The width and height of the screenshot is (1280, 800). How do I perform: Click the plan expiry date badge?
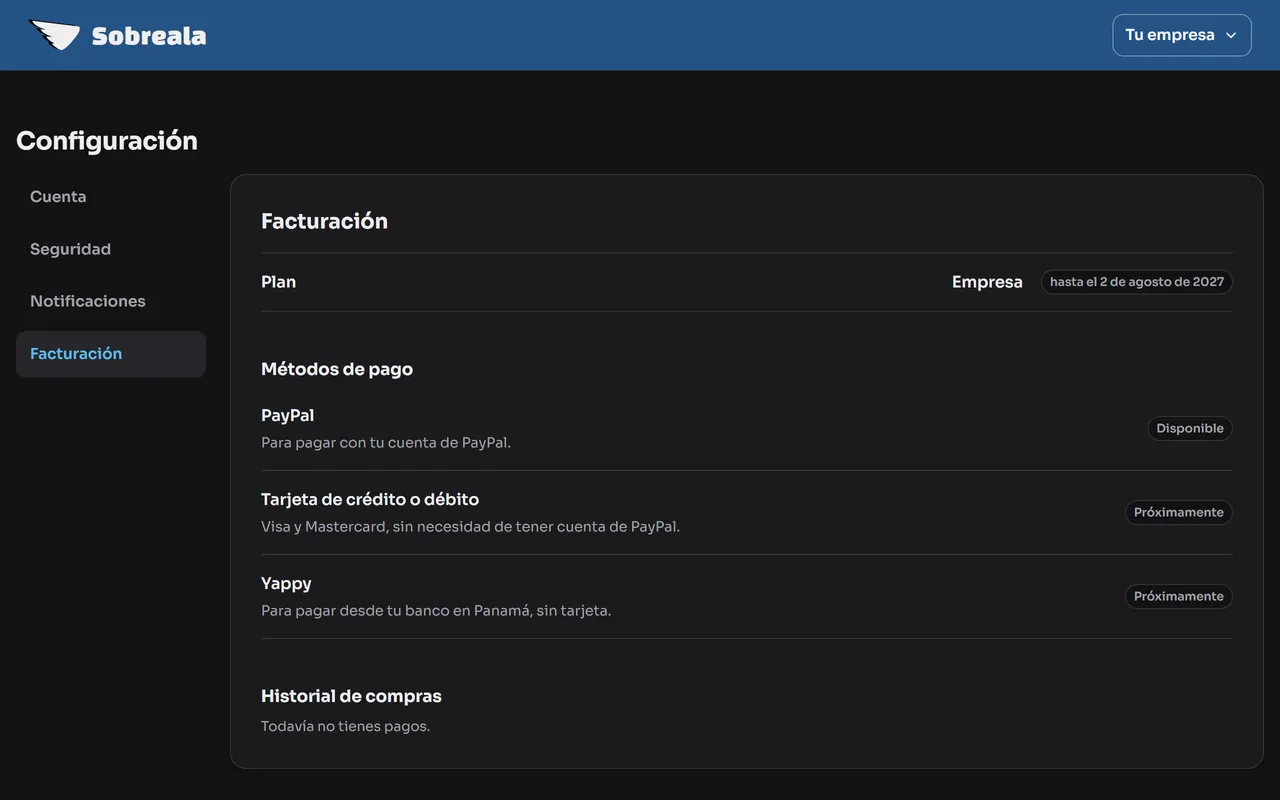tap(1137, 282)
